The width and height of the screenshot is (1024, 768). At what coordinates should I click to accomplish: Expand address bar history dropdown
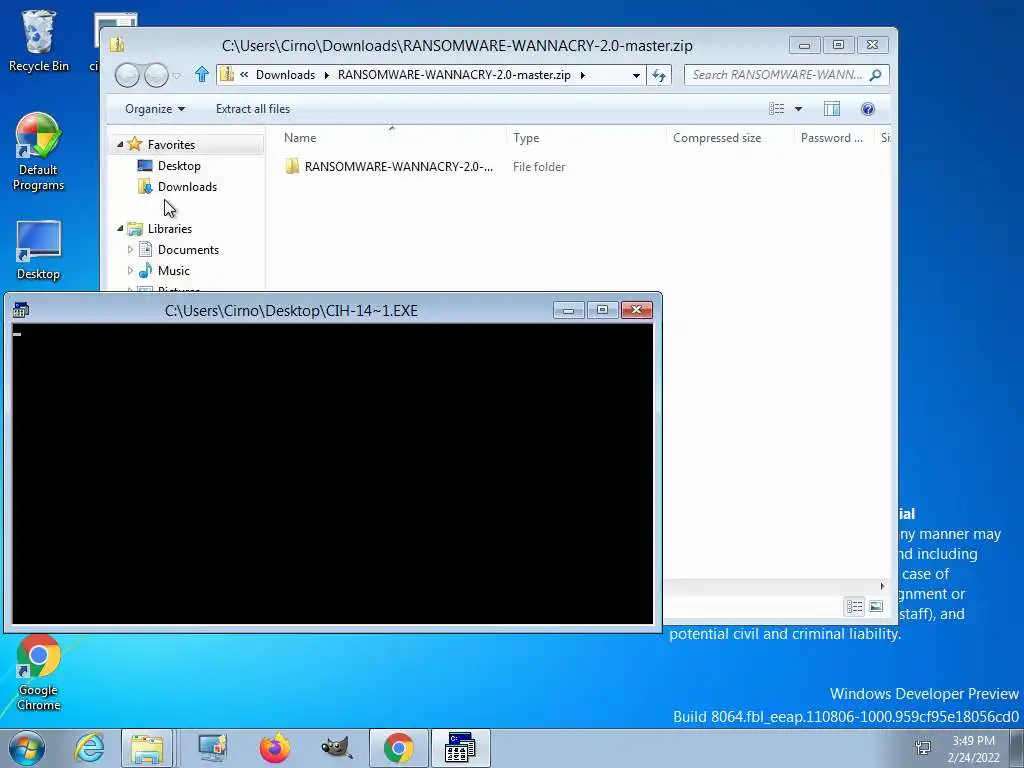pyautogui.click(x=636, y=75)
